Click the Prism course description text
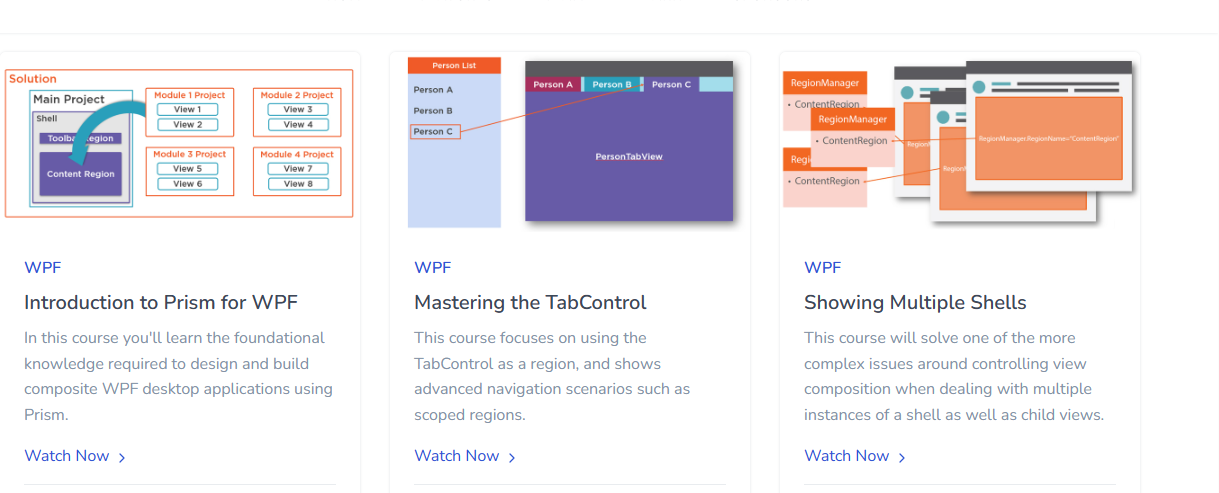 178,376
